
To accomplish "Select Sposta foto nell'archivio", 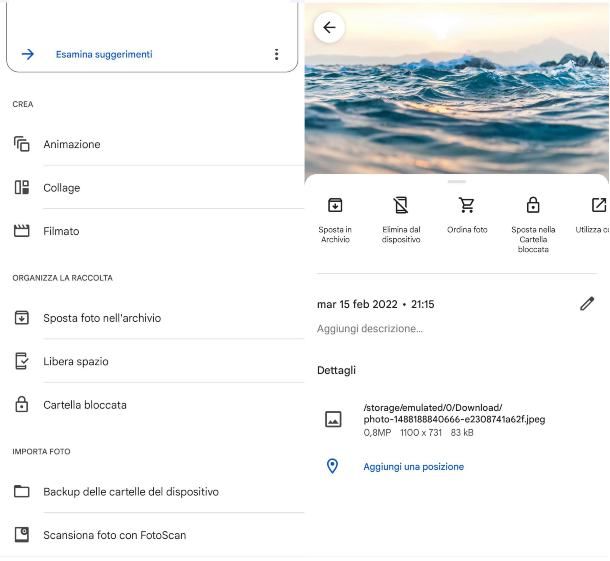I will pyautogui.click(x=101, y=318).
